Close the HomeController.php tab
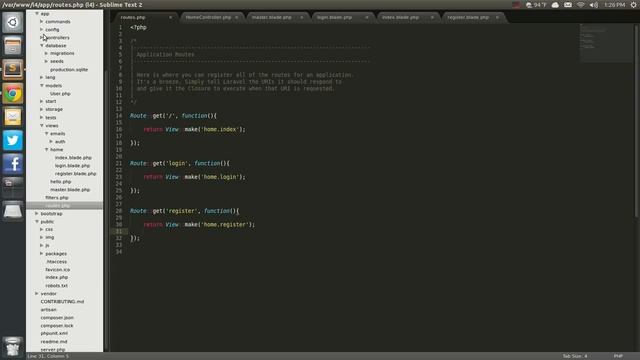 pos(236,18)
